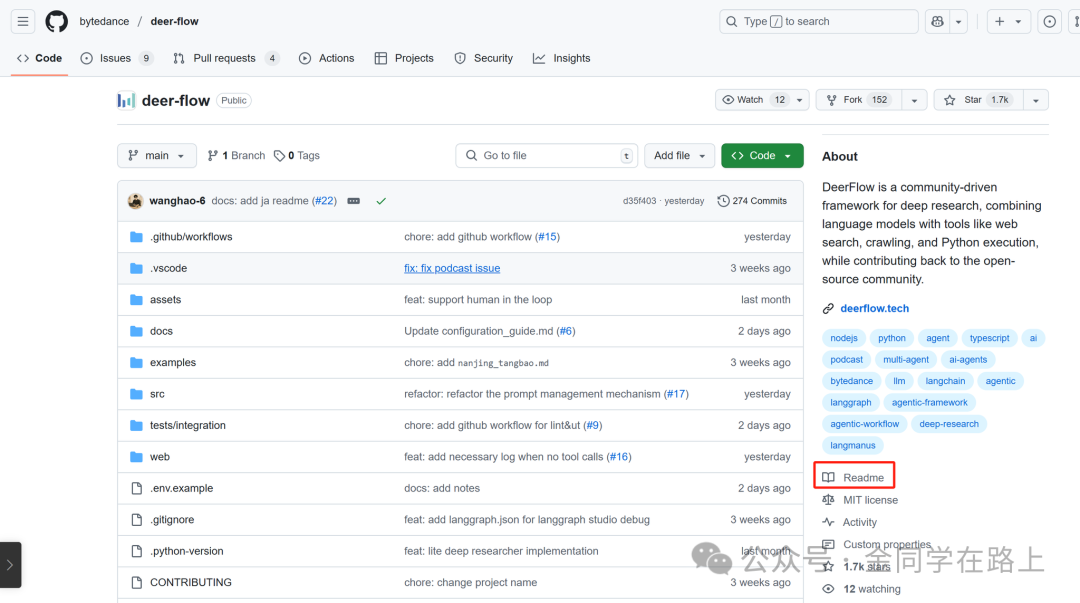The width and height of the screenshot is (1080, 603).
Task: Open deer-flow breadcrumb link in header
Action: point(174,21)
